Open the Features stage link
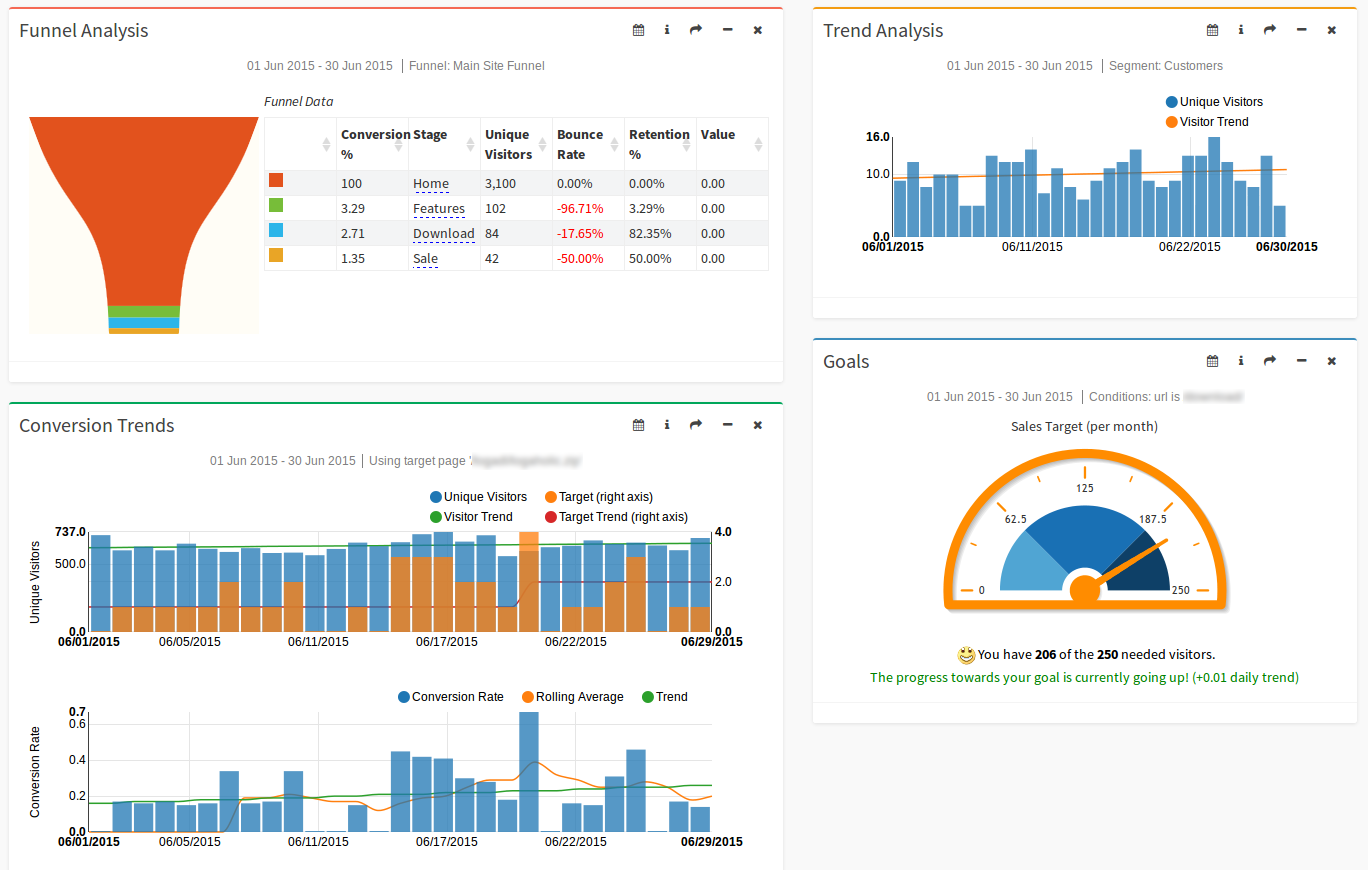This screenshot has height=870, width=1368. [438, 209]
